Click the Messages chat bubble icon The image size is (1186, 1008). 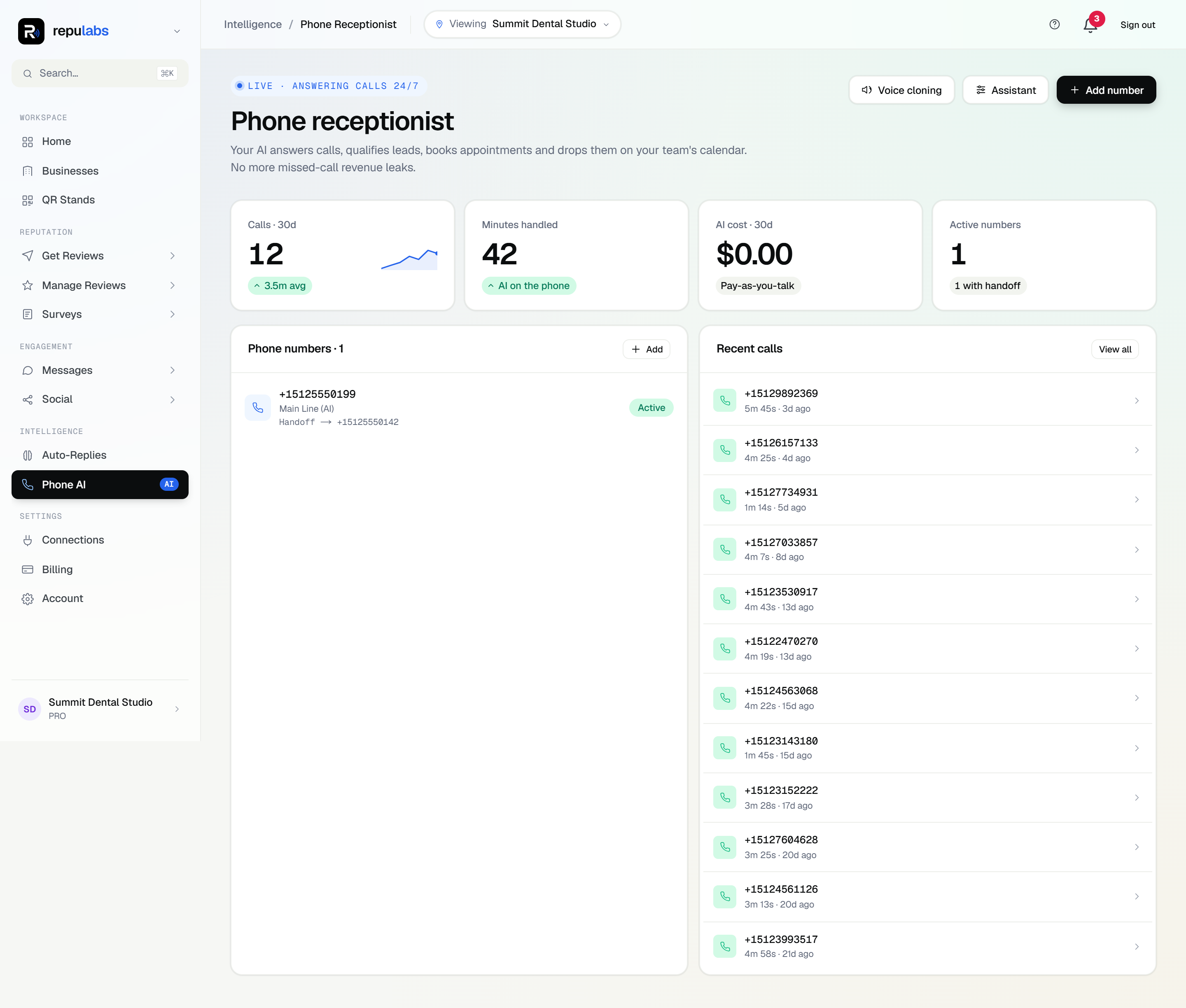click(x=28, y=370)
